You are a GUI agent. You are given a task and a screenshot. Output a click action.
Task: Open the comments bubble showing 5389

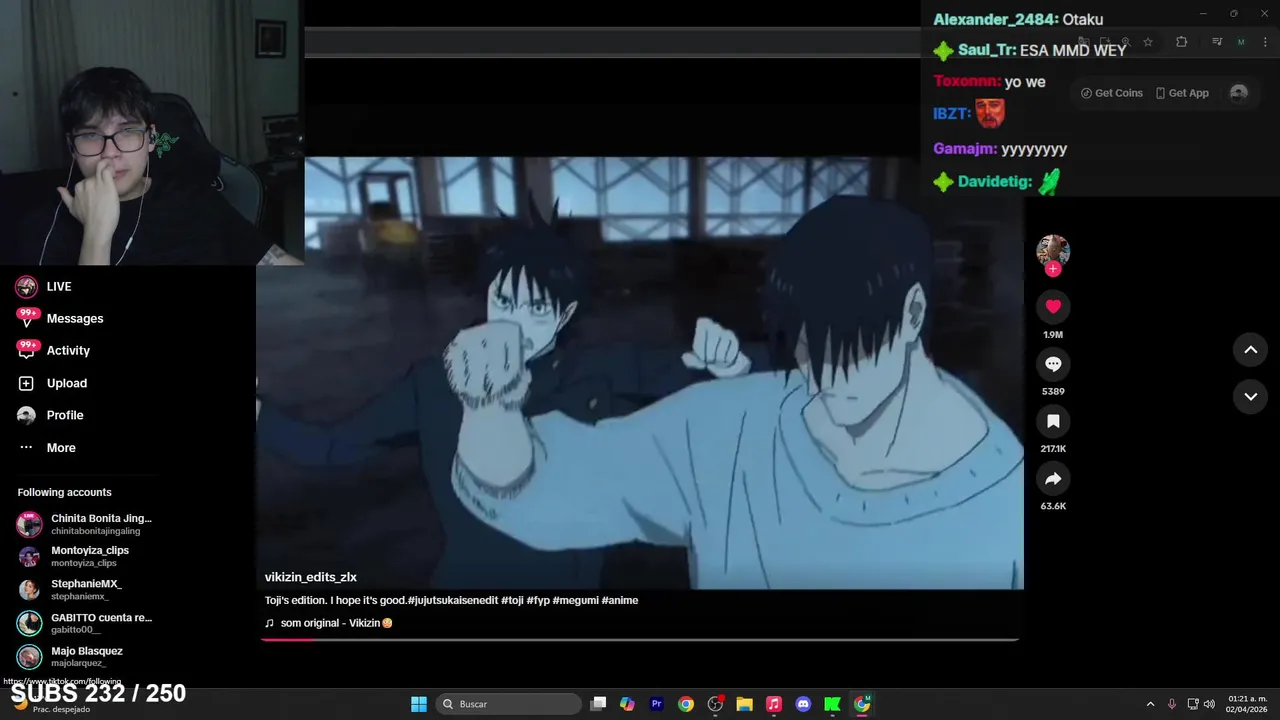pyautogui.click(x=1053, y=364)
